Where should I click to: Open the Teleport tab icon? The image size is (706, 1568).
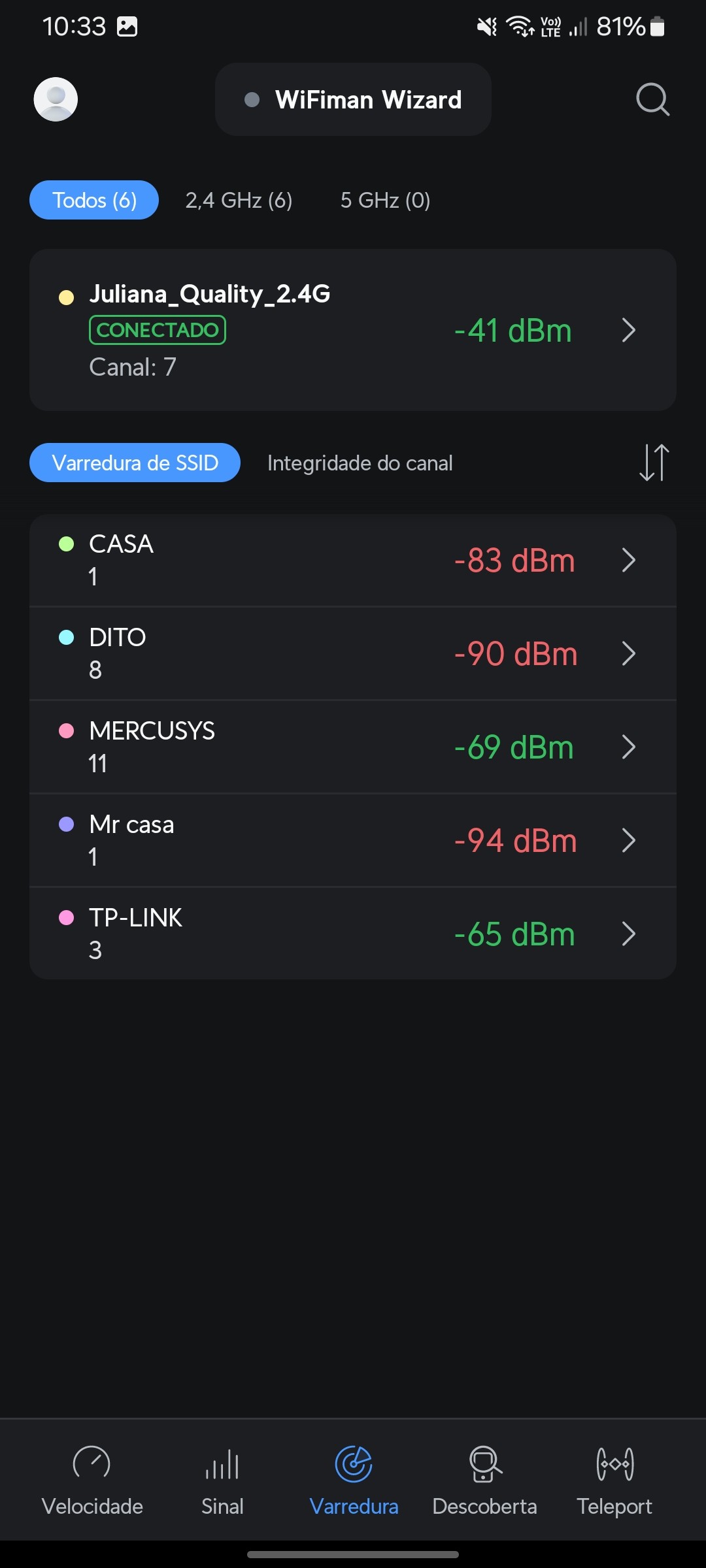[x=614, y=1465]
